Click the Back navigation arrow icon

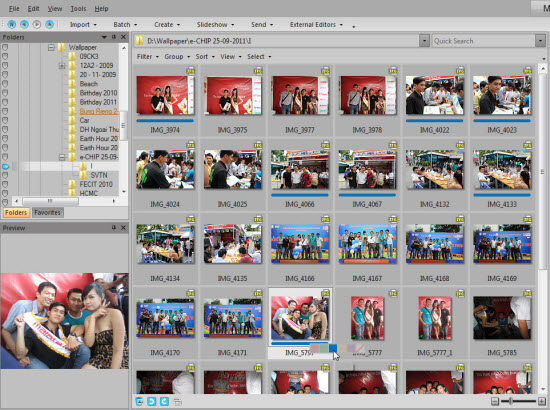24,24
